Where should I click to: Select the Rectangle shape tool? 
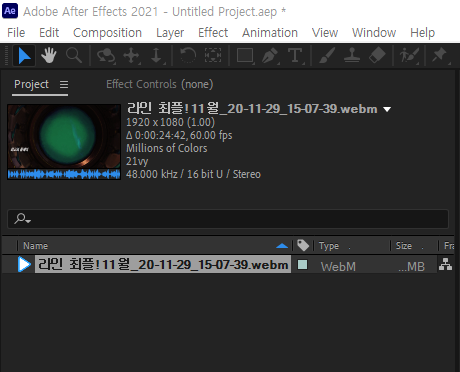245,55
